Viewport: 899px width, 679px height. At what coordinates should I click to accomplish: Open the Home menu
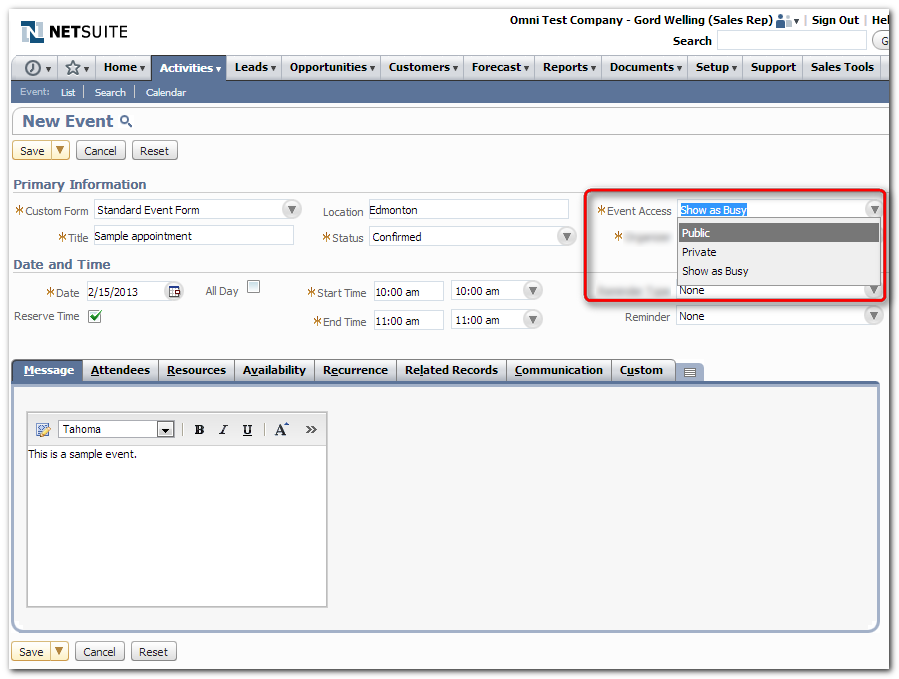tap(124, 68)
